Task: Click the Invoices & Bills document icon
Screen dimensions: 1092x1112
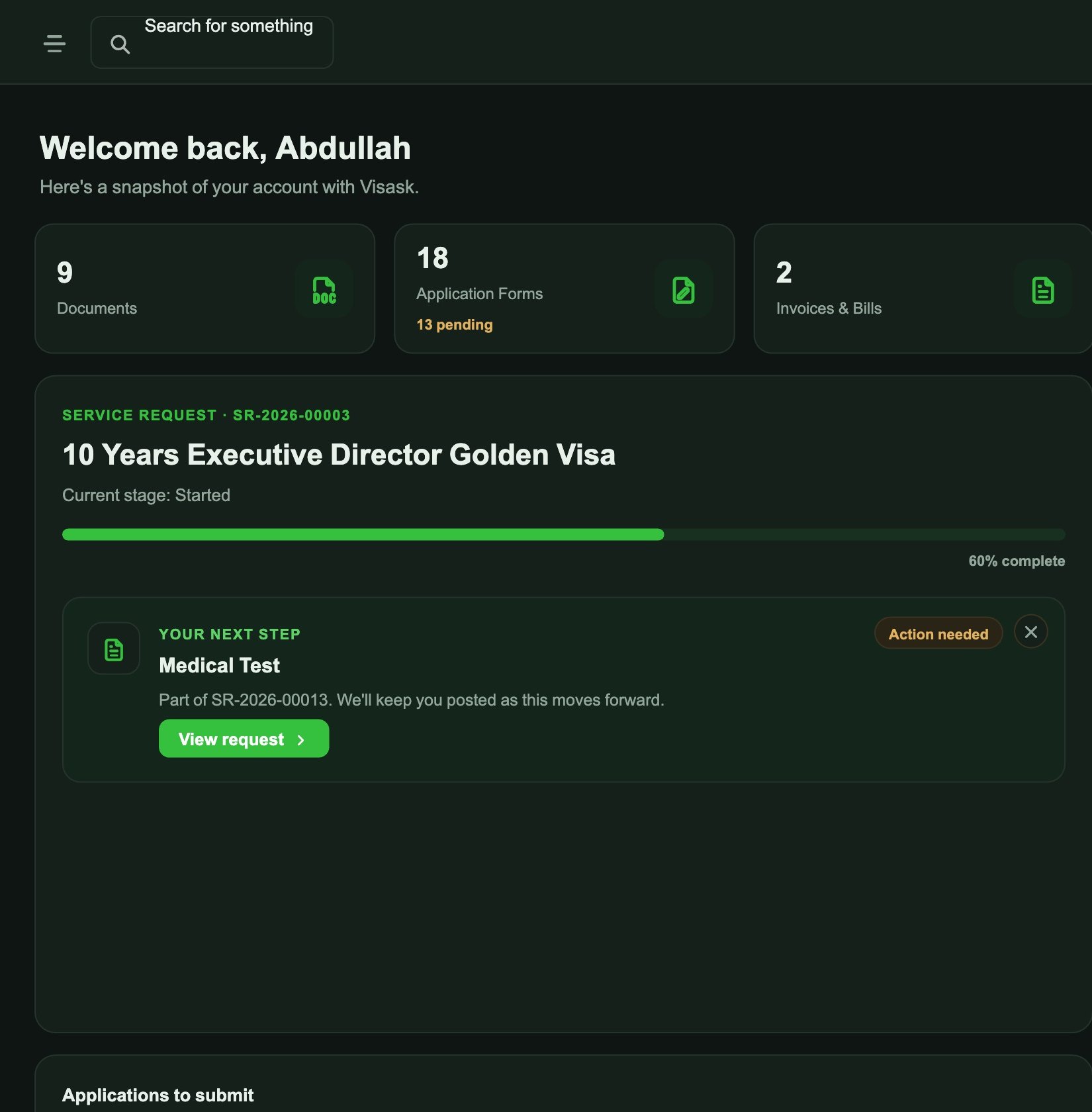Action: (x=1042, y=289)
